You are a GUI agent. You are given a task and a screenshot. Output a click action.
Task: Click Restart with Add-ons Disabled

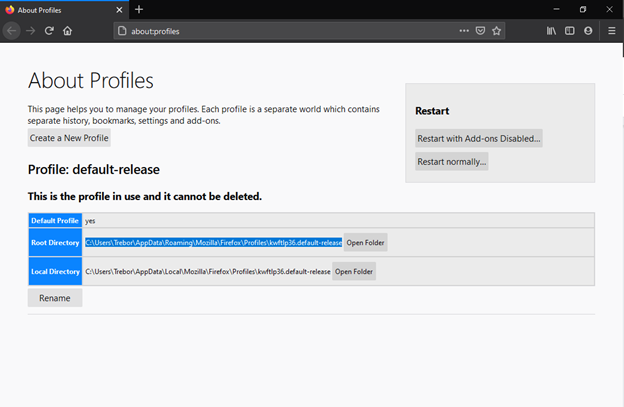[x=479, y=138]
